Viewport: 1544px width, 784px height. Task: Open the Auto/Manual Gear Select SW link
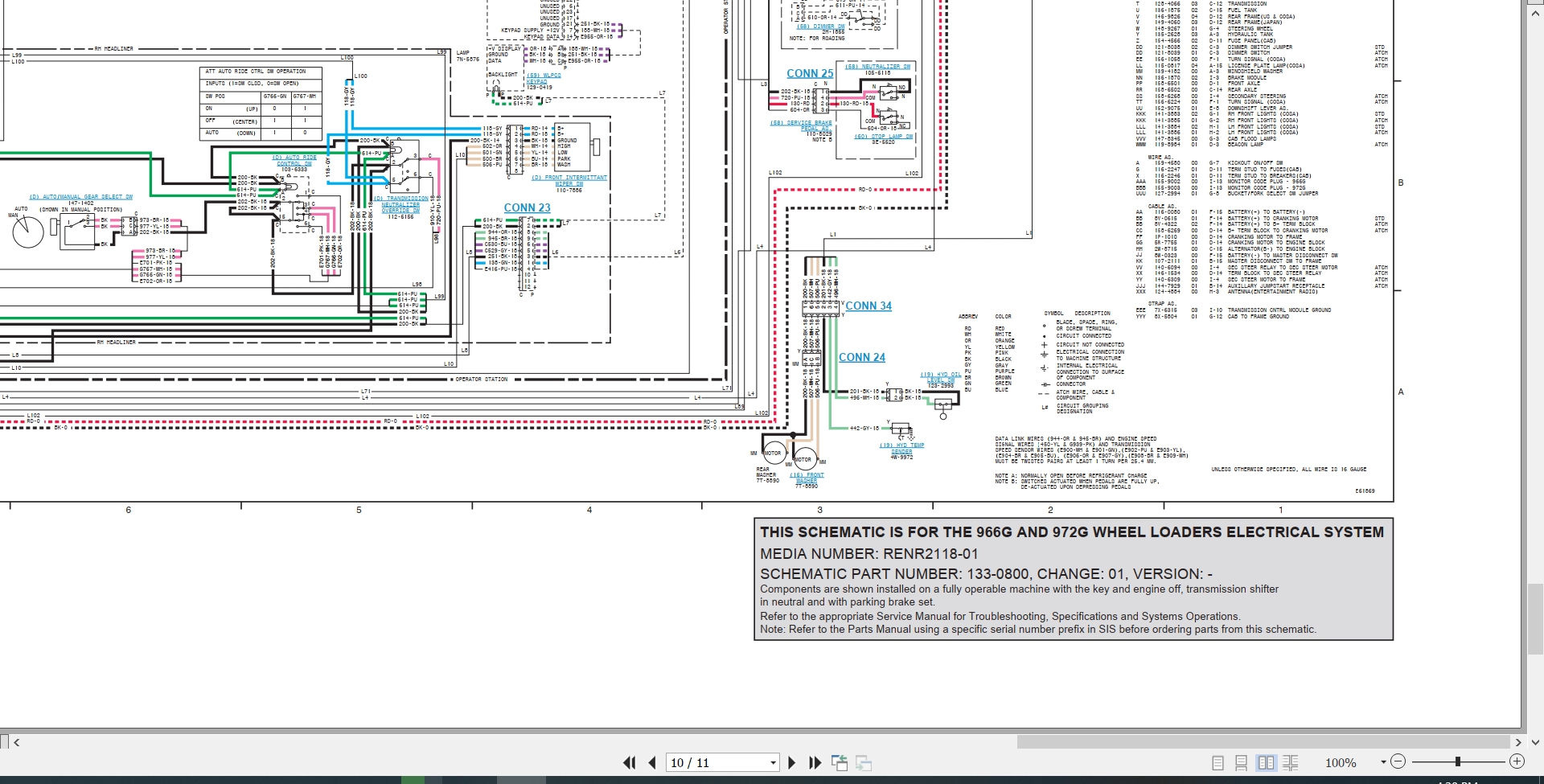pyautogui.click(x=80, y=196)
